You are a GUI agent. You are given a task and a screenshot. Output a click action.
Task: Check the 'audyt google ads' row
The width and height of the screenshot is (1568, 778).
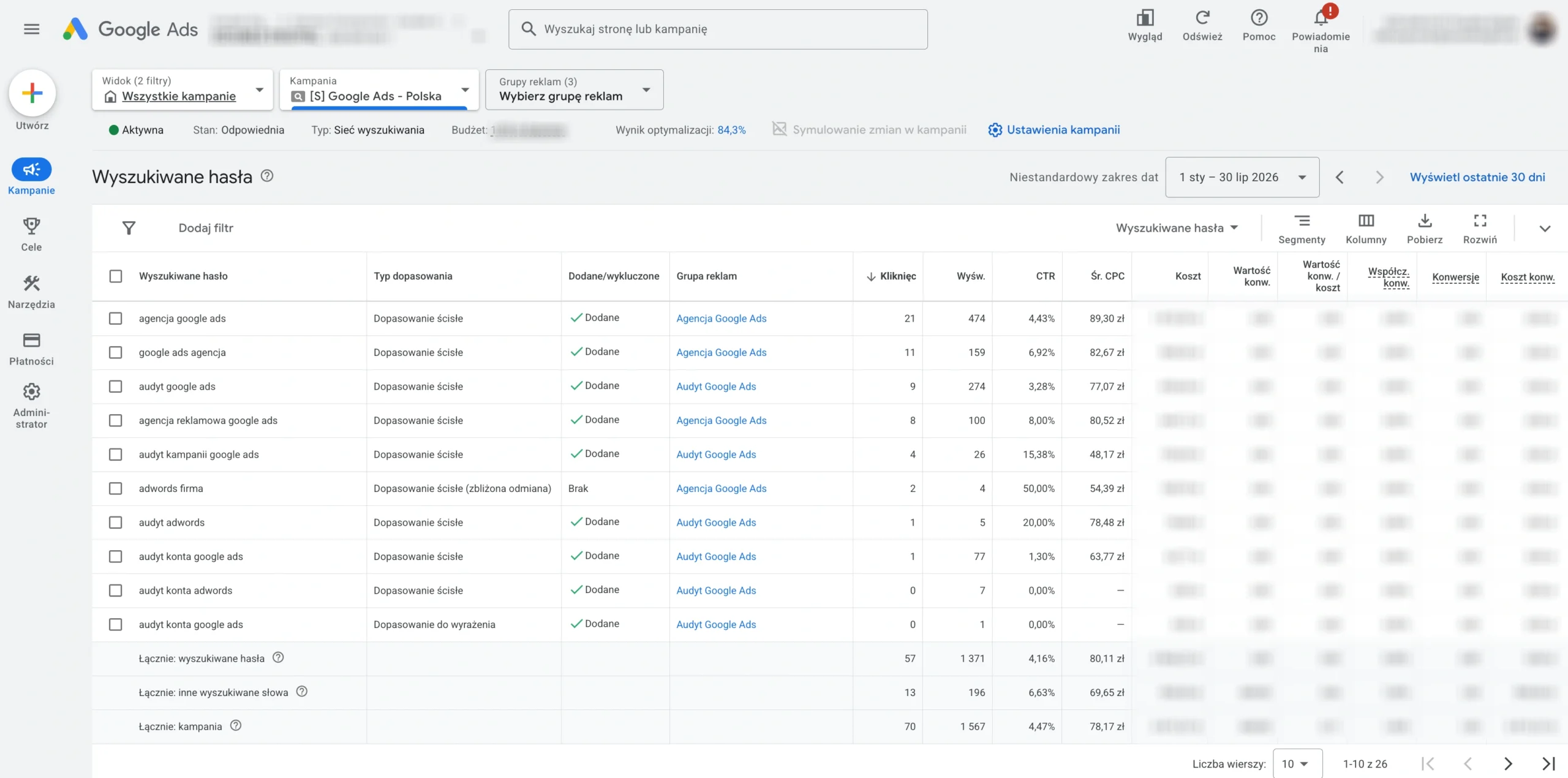(x=116, y=386)
